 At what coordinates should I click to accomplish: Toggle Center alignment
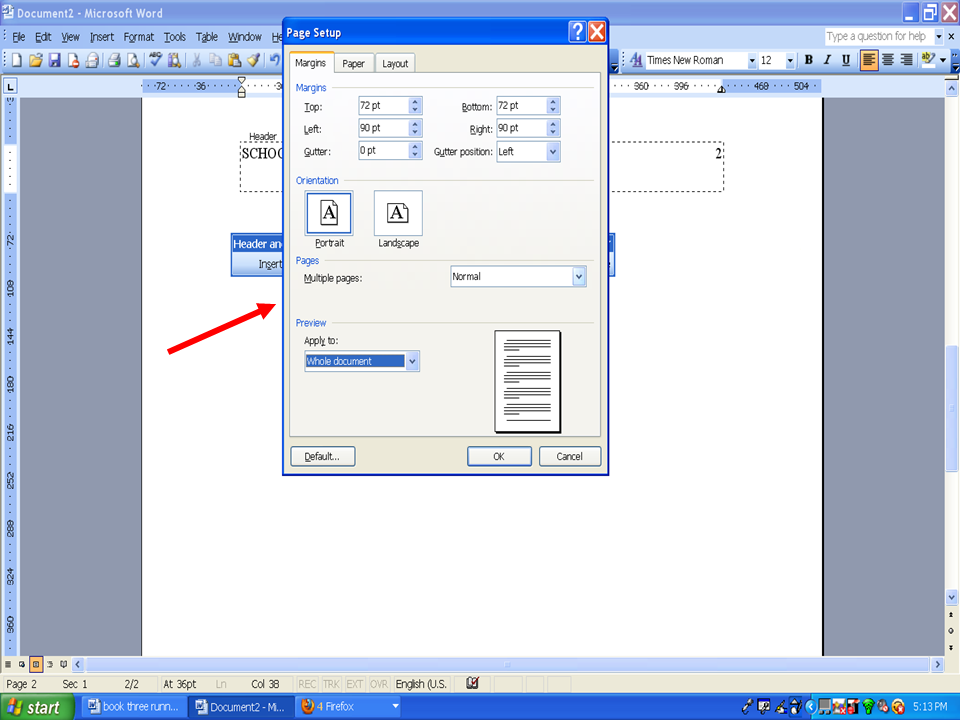point(888,59)
